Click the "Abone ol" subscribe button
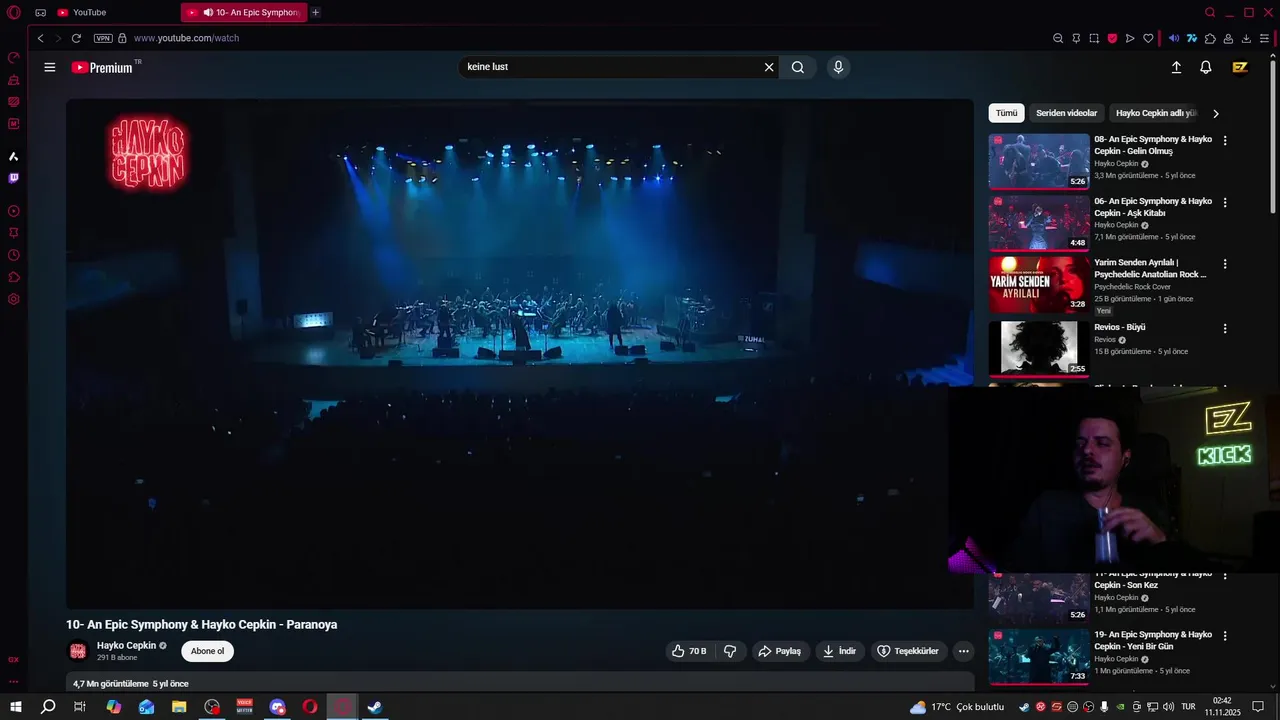Image resolution: width=1280 pixels, height=720 pixels. coord(207,651)
